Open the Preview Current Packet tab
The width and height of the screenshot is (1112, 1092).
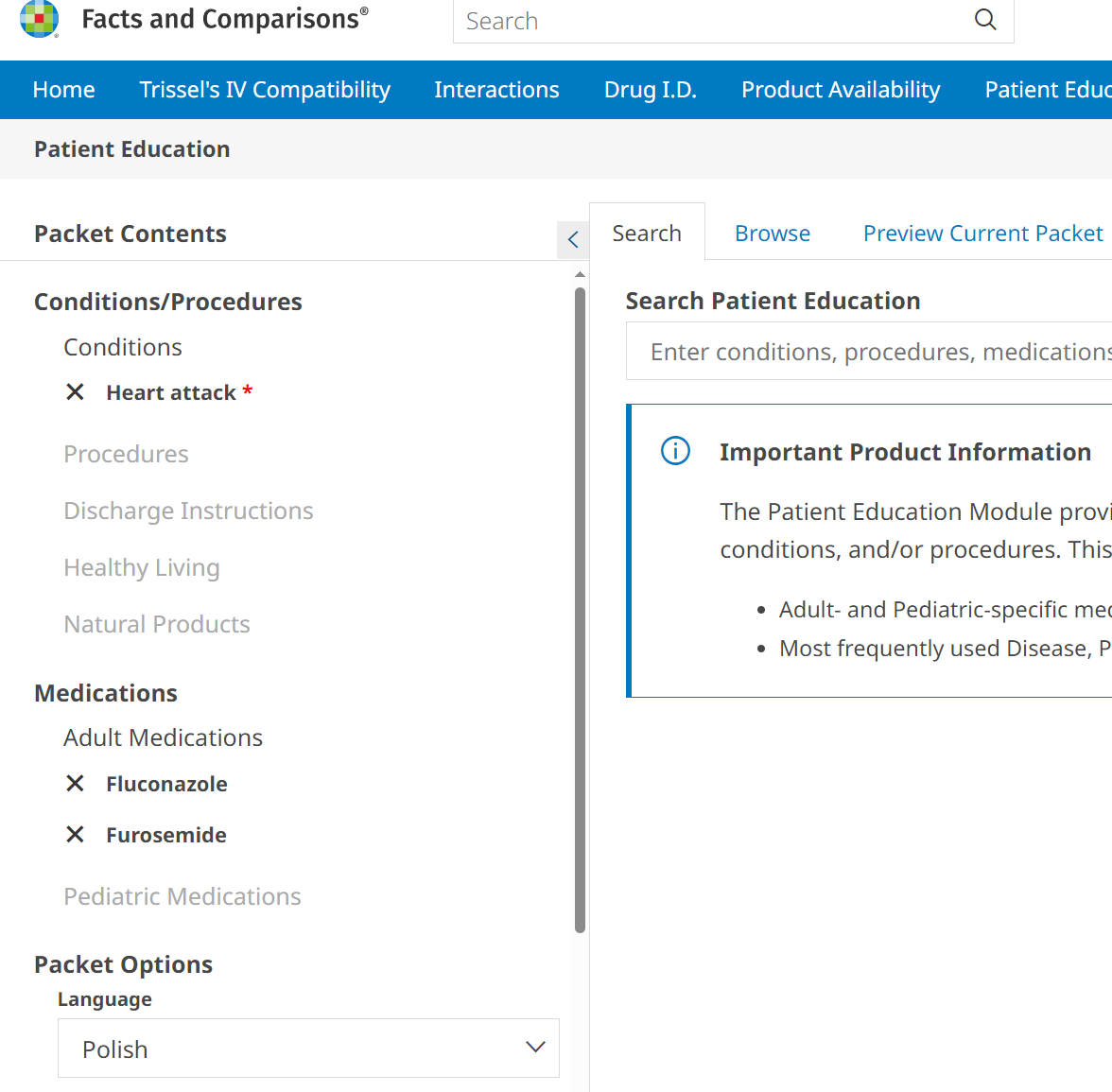pos(982,234)
